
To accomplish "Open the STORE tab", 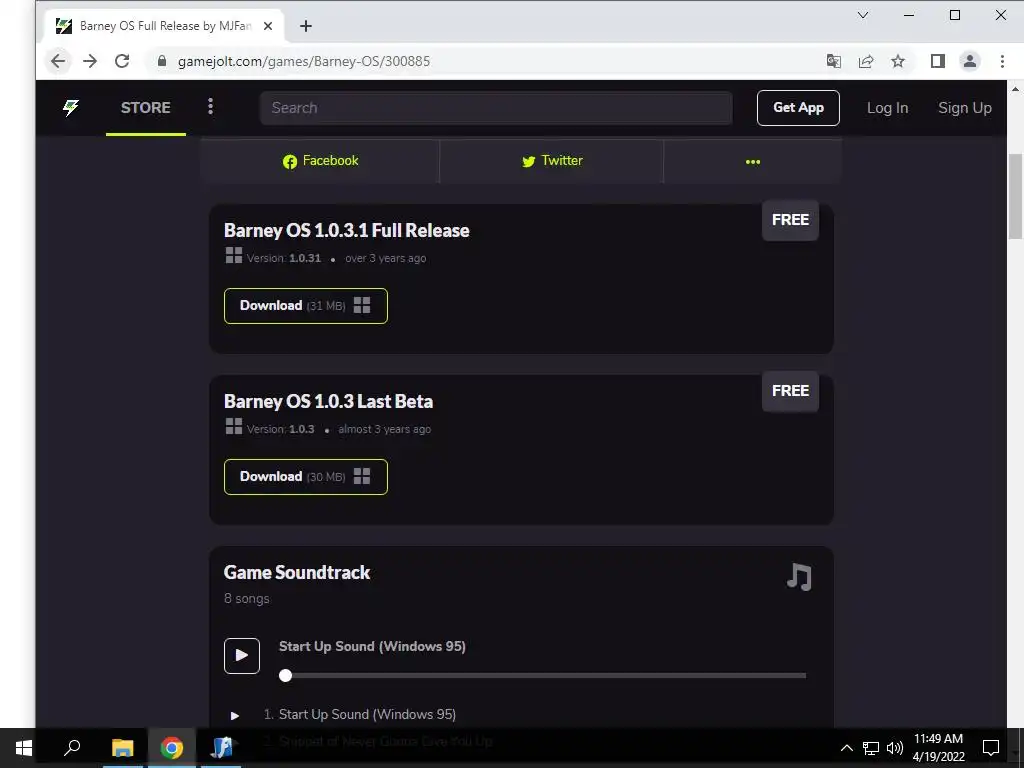I will tap(146, 108).
